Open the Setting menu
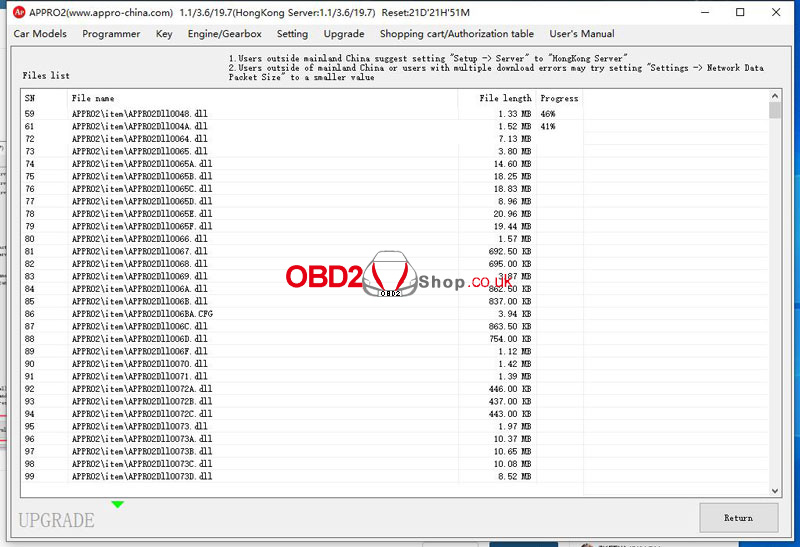This screenshot has height=547, width=800. tap(292, 34)
